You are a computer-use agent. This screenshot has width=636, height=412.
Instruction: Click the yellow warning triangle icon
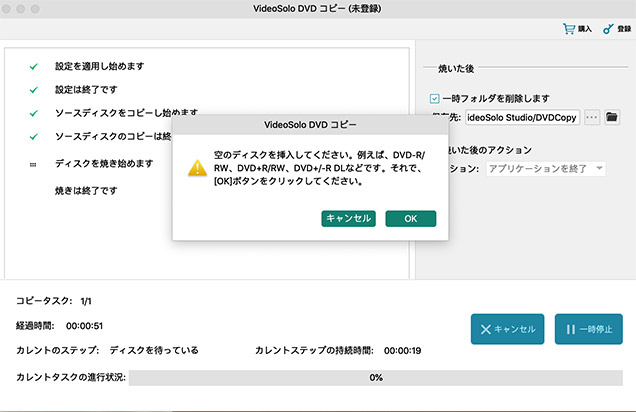coord(198,167)
